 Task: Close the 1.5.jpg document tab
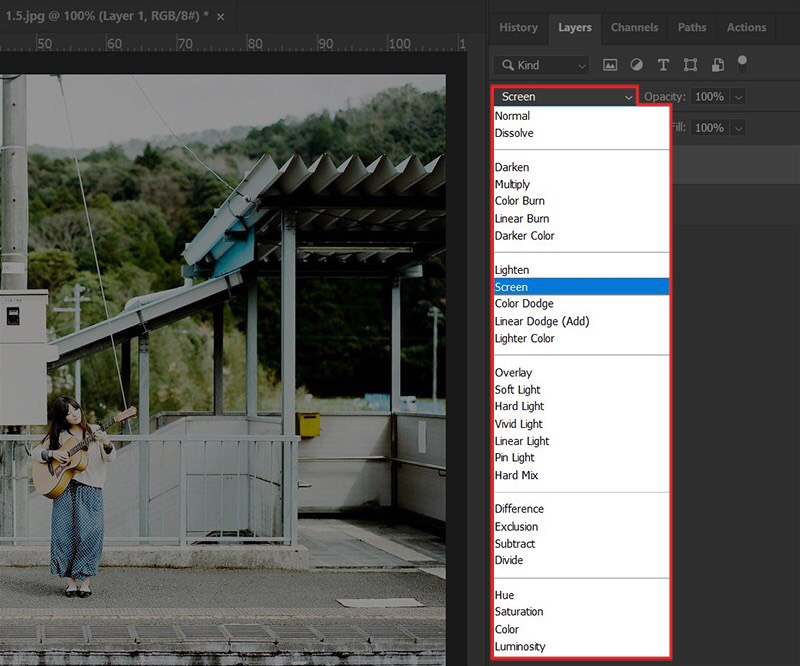pyautogui.click(x=220, y=17)
